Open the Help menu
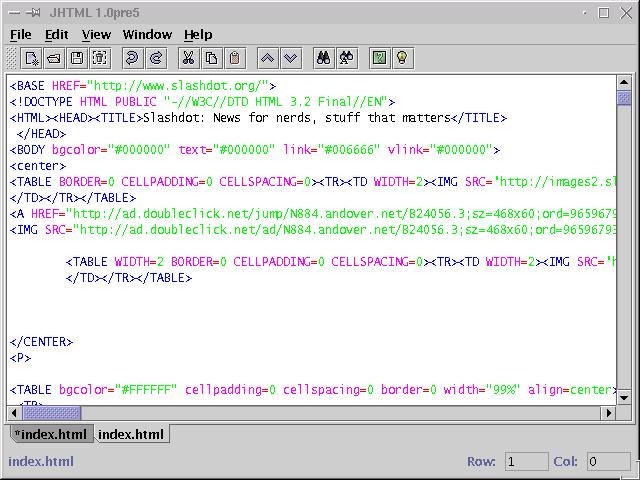 198,34
